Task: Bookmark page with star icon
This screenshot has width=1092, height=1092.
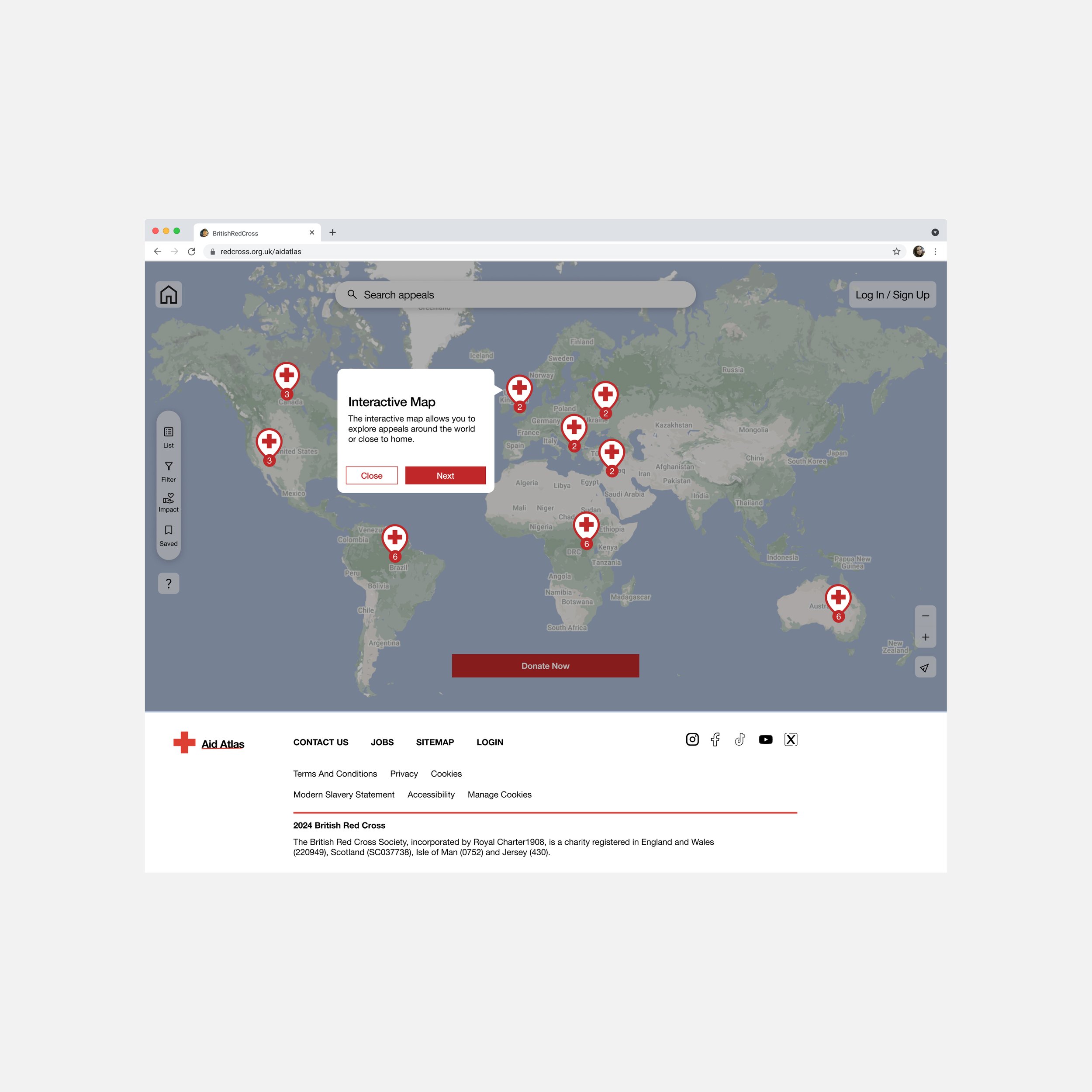Action: coord(896,252)
